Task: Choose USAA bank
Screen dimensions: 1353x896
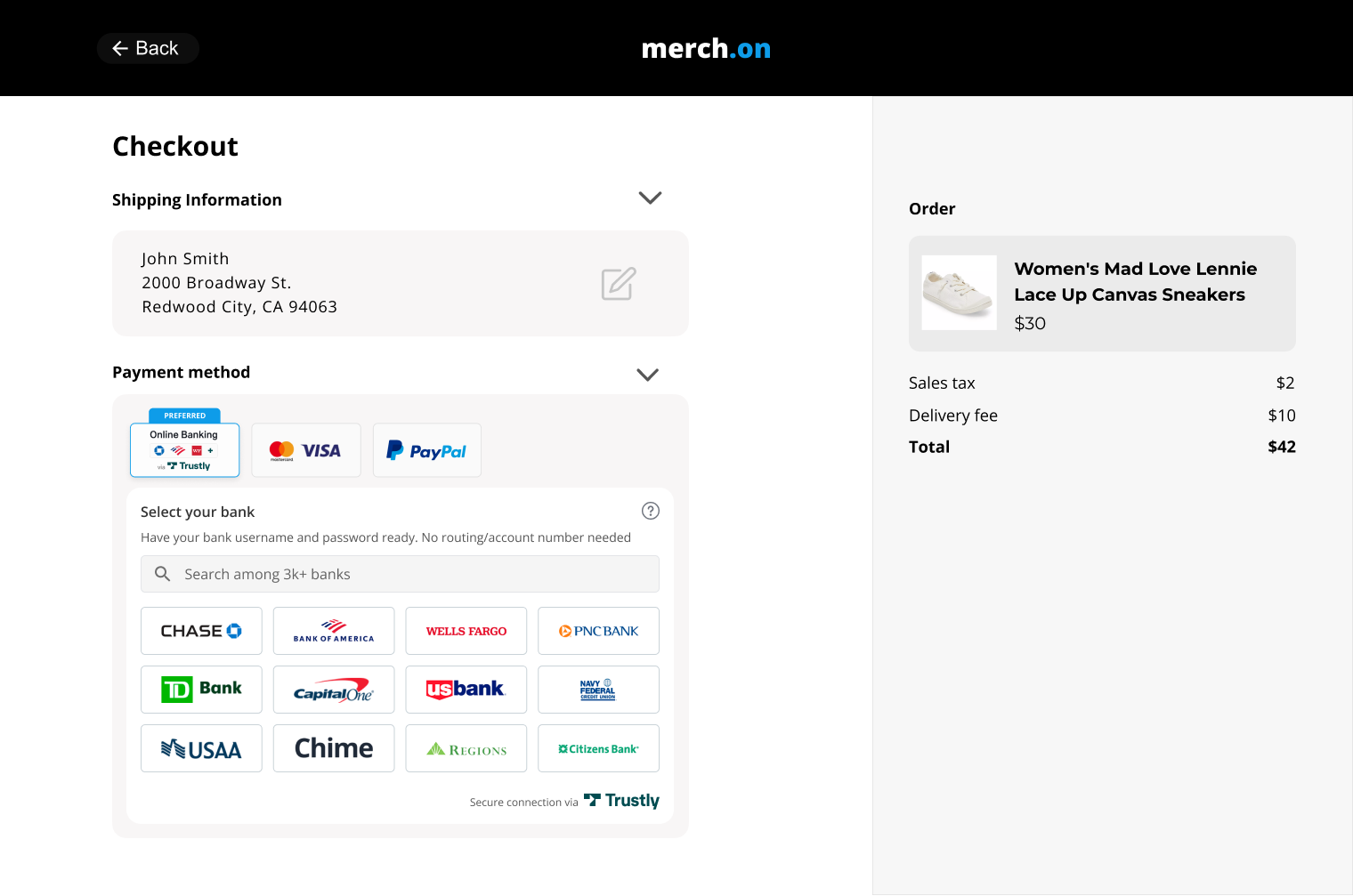Action: (x=201, y=748)
